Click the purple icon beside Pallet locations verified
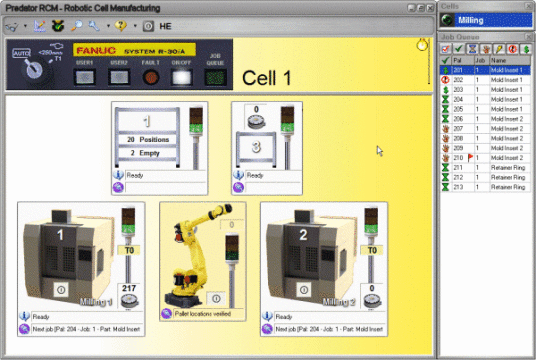Viewport: 536px width, 360px height. point(166,313)
